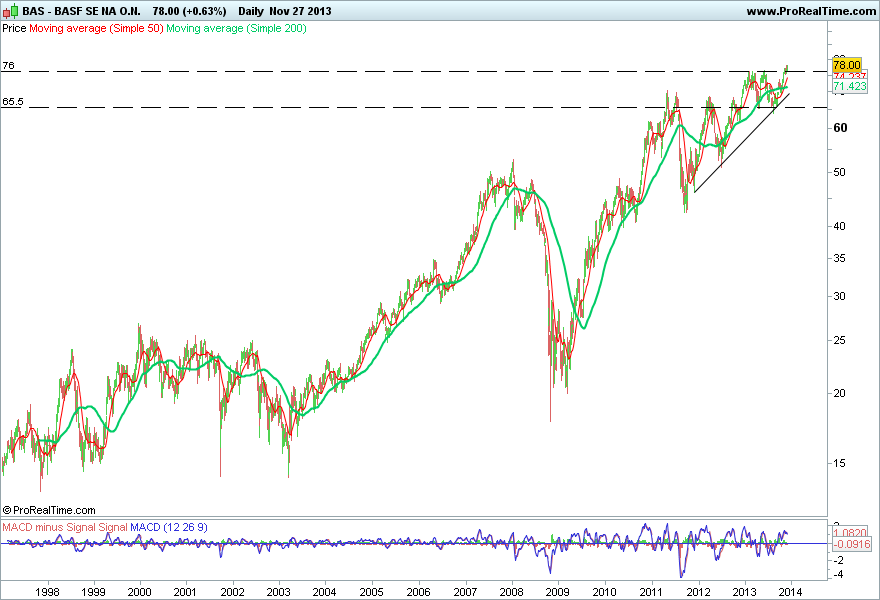The image size is (880, 600).
Task: Click the 2002 year on time axis
Action: [232, 592]
